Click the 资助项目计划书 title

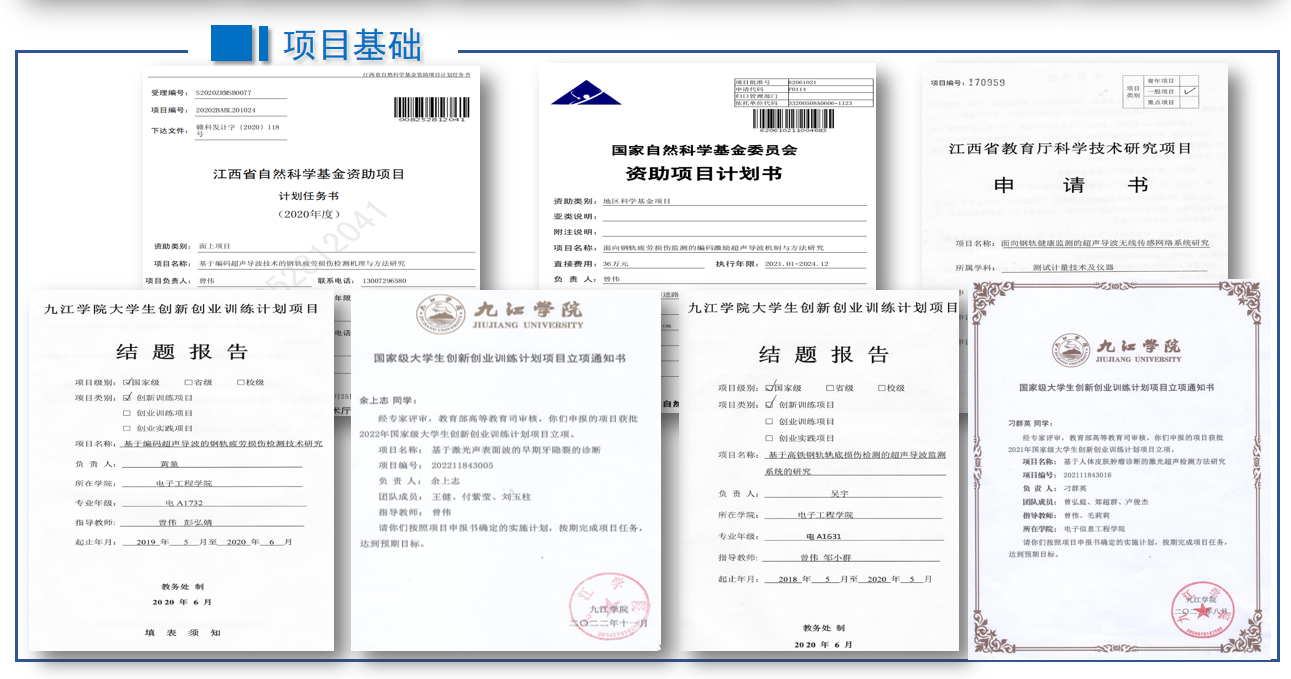[703, 174]
